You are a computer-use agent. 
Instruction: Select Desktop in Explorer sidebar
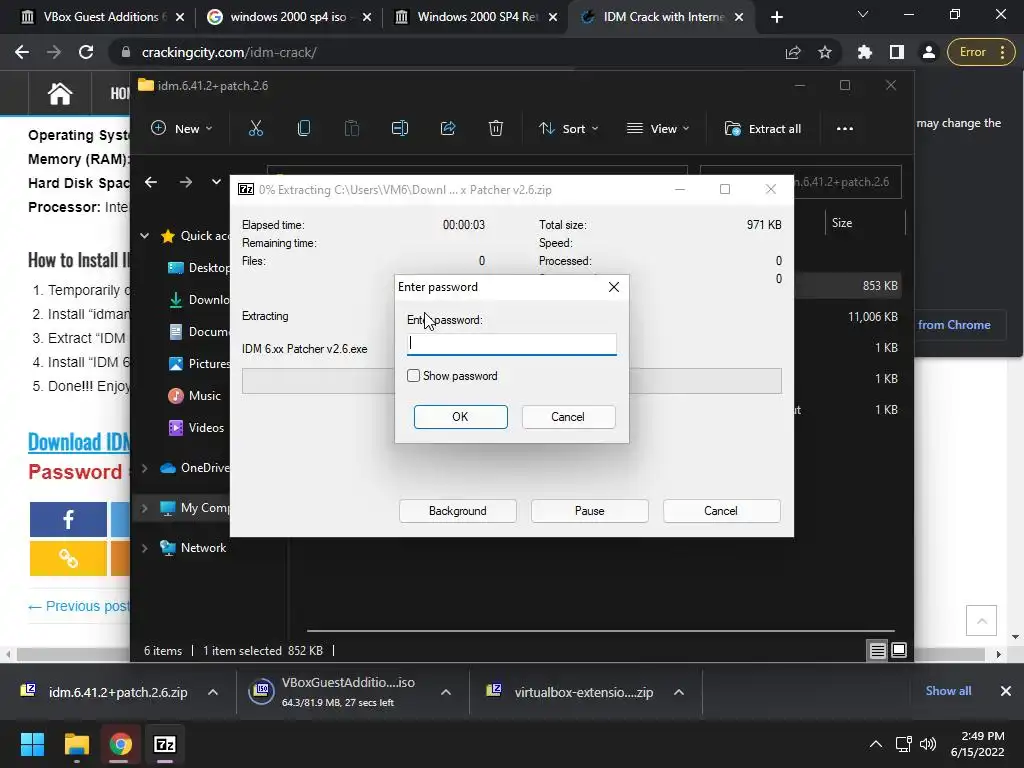[x=199, y=268]
